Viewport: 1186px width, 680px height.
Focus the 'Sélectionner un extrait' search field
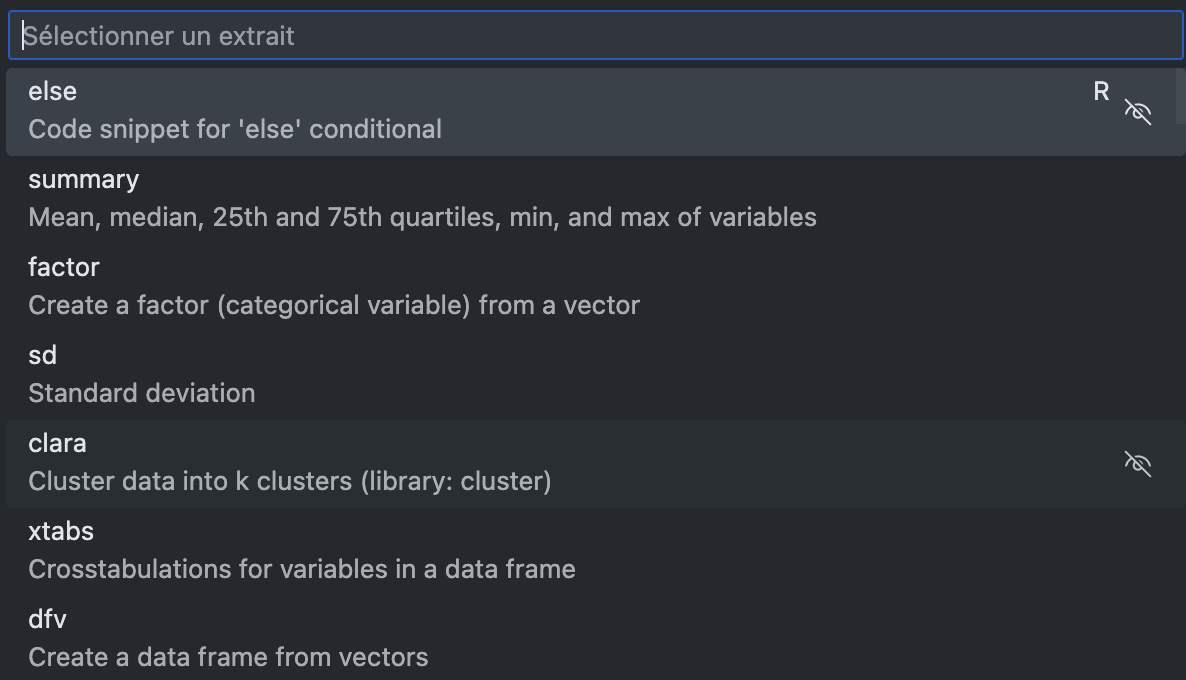(x=595, y=36)
